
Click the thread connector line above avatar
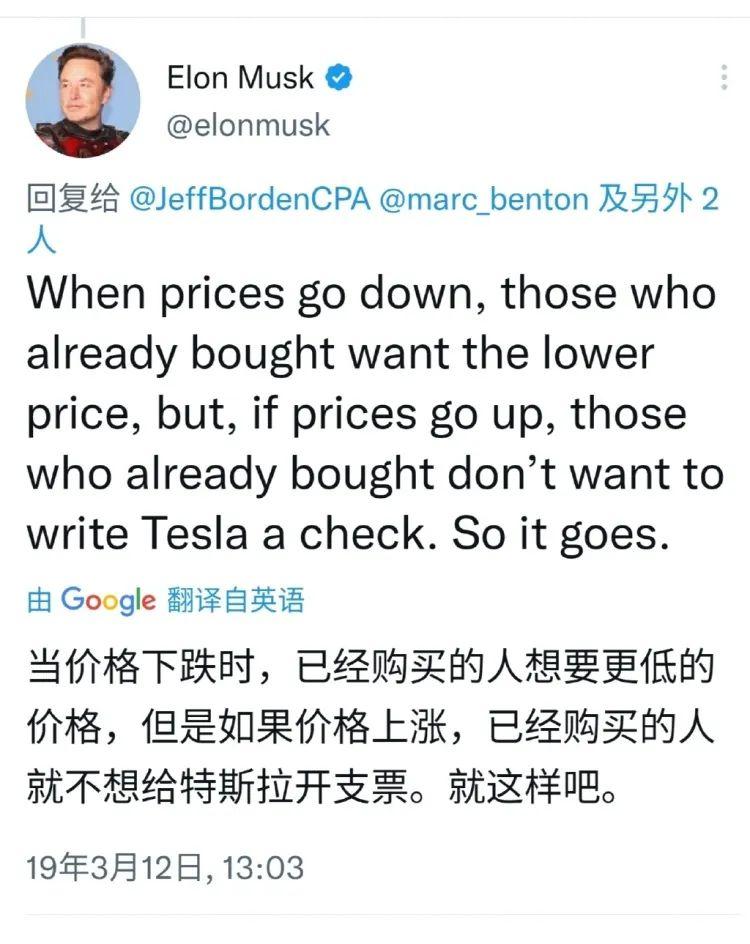pyautogui.click(x=82, y=28)
